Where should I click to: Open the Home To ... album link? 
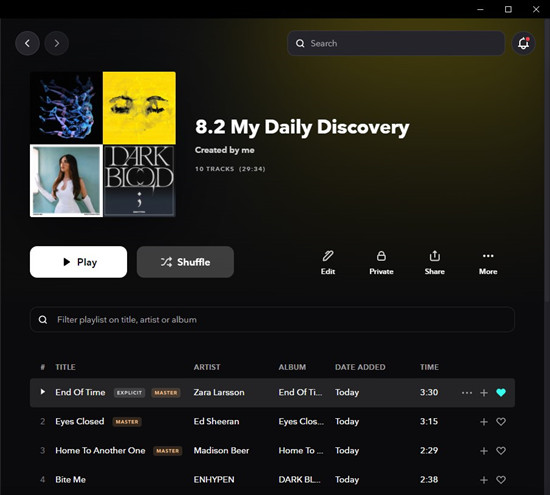tap(301, 450)
